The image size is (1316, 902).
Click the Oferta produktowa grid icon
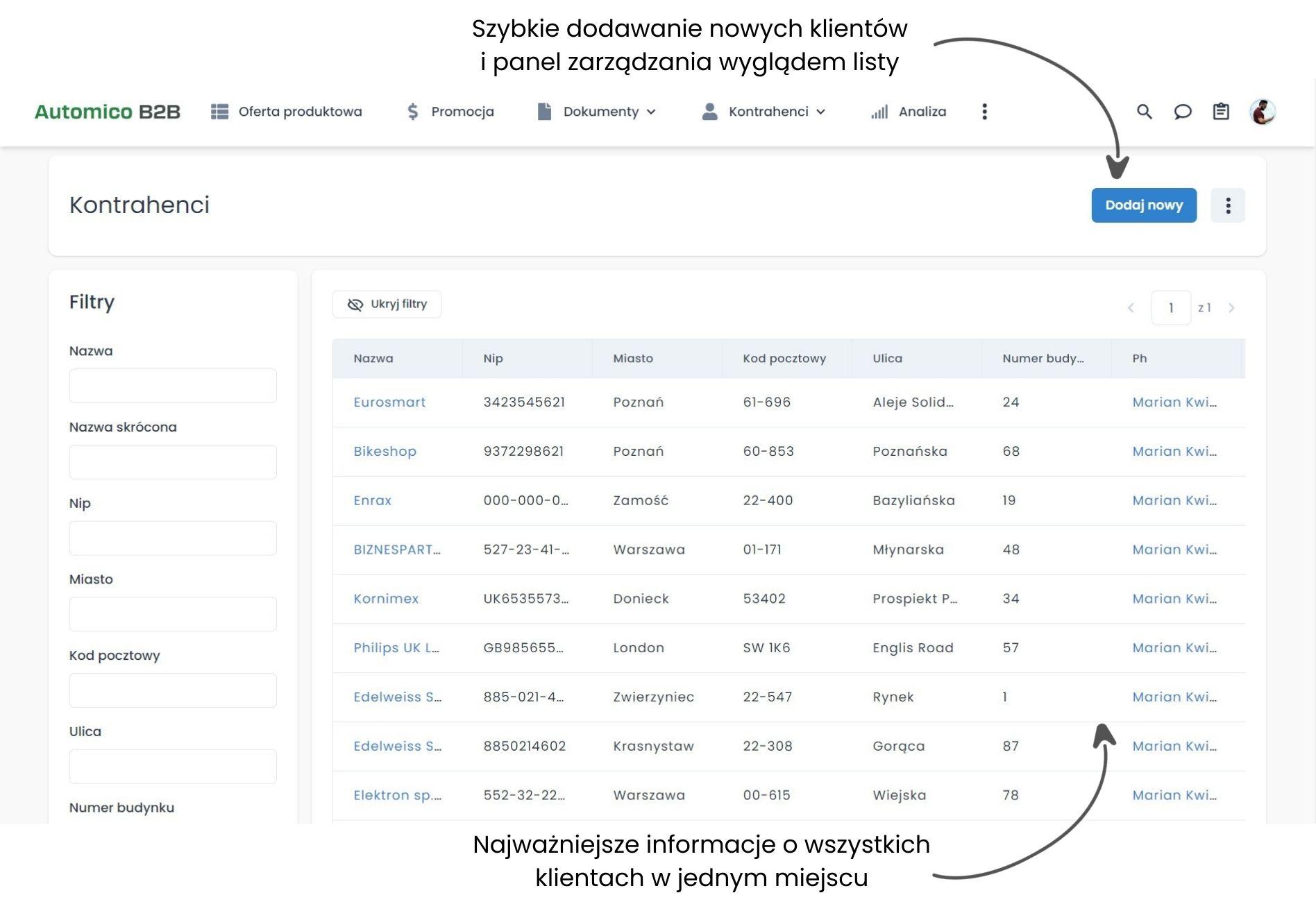(219, 112)
